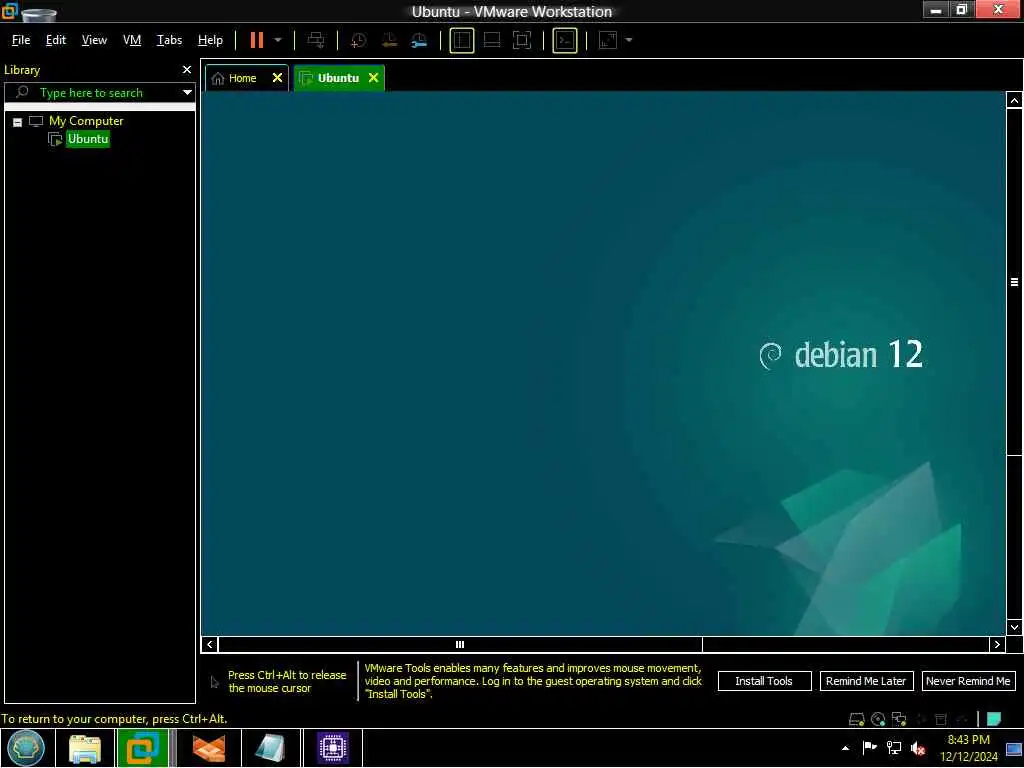
Task: Open the power options dropdown beside the pause button
Action: pos(278,40)
